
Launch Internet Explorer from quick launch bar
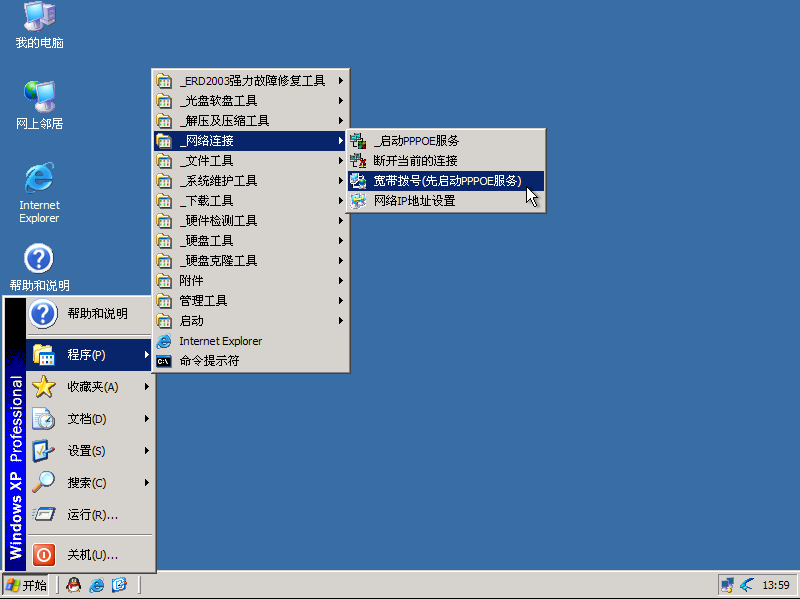96,585
